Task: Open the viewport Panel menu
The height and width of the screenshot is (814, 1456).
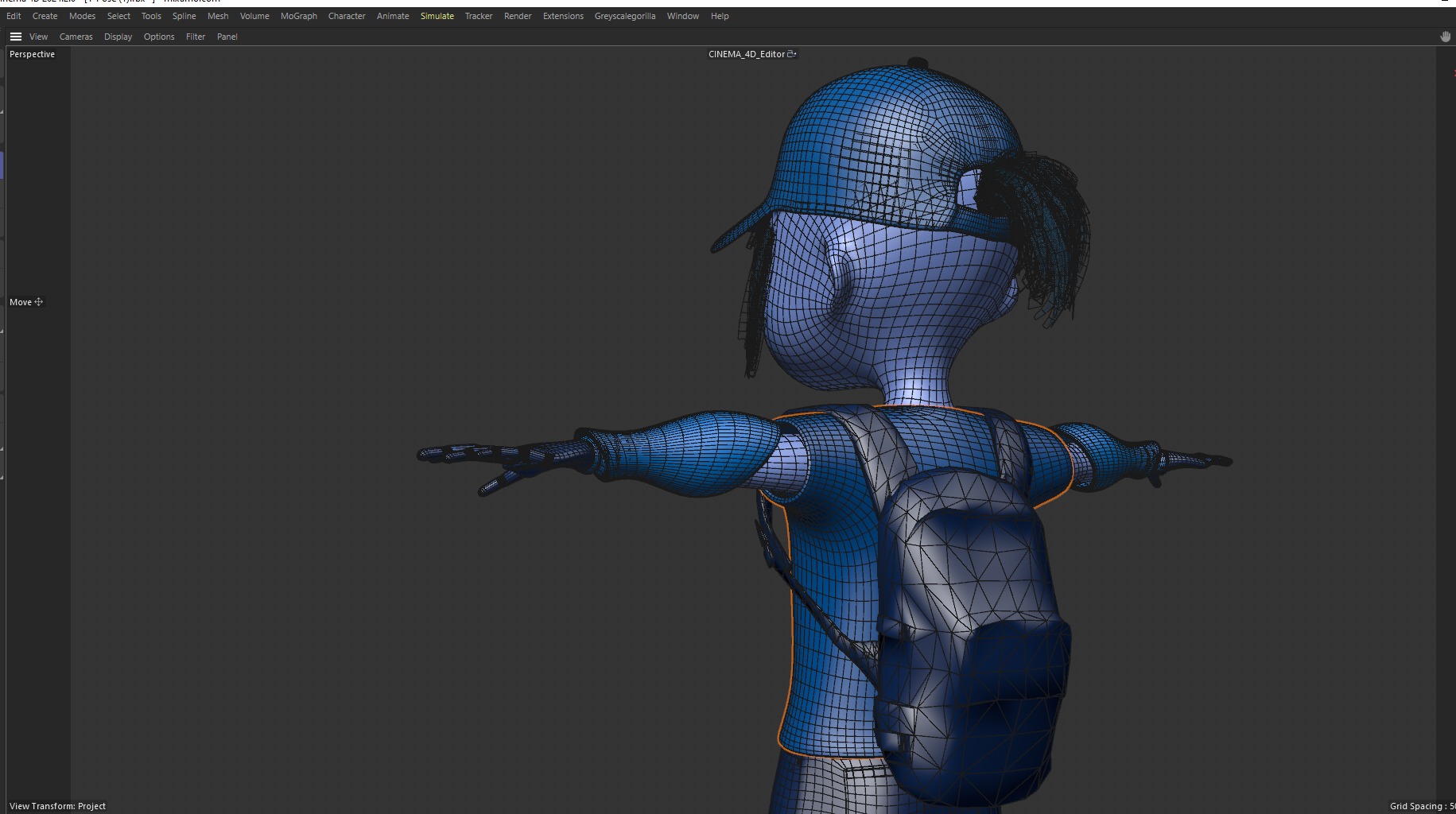Action: pyautogui.click(x=227, y=37)
